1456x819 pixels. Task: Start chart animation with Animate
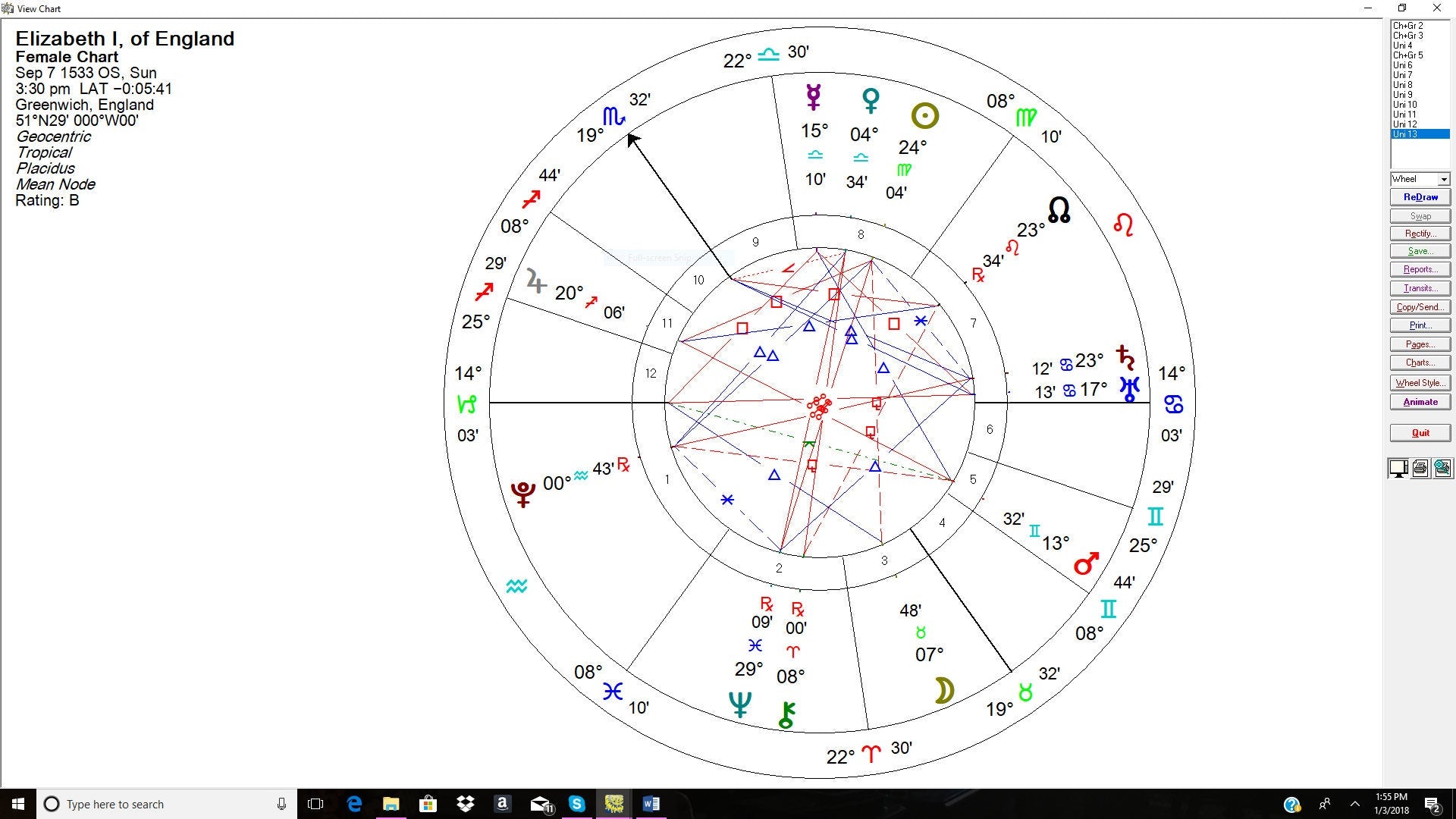point(1420,402)
